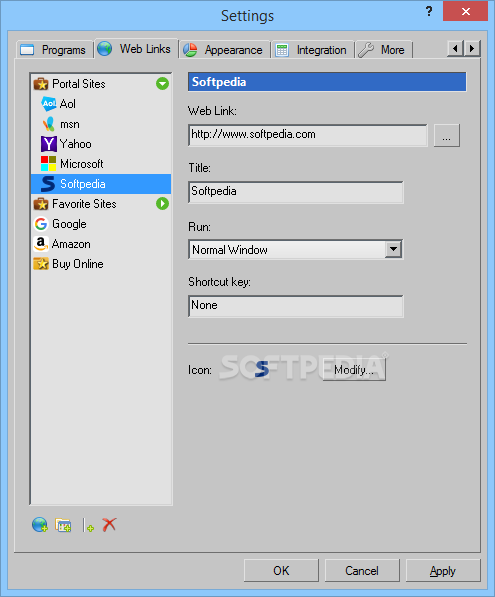Select the Yahoo list entry
The image size is (495, 597).
tap(101, 144)
